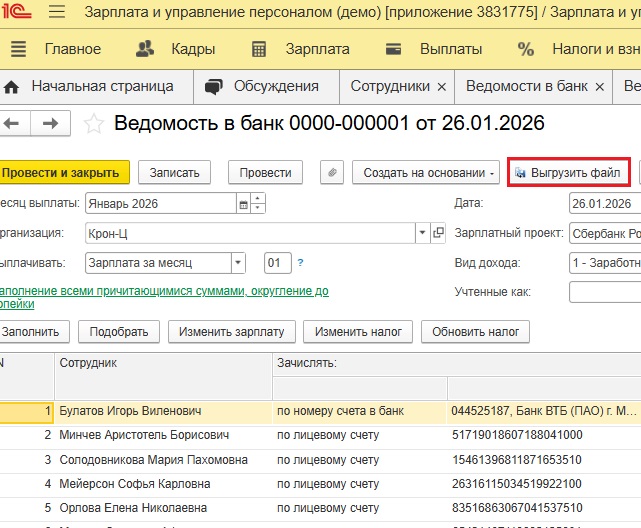Focus the Дата field 26.01.2026
Screen dimensions: 641x528
click(x=605, y=203)
